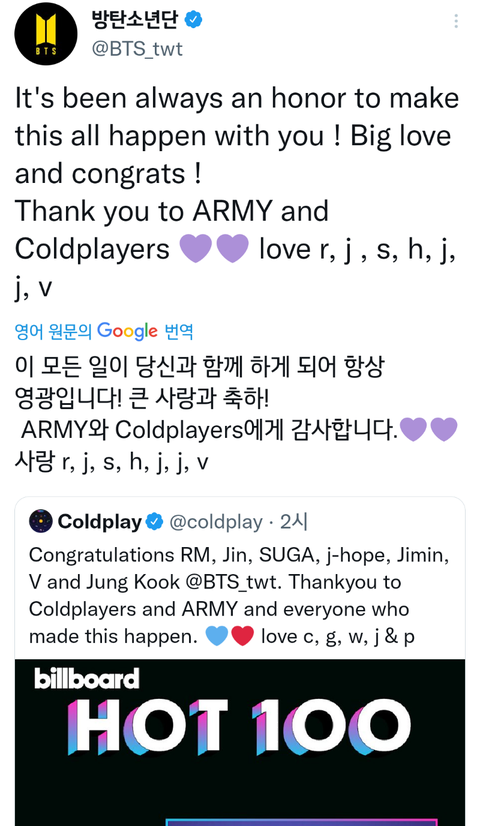This screenshot has height=826, width=480.
Task: Select the original English tweet text
Action: tap(237, 193)
